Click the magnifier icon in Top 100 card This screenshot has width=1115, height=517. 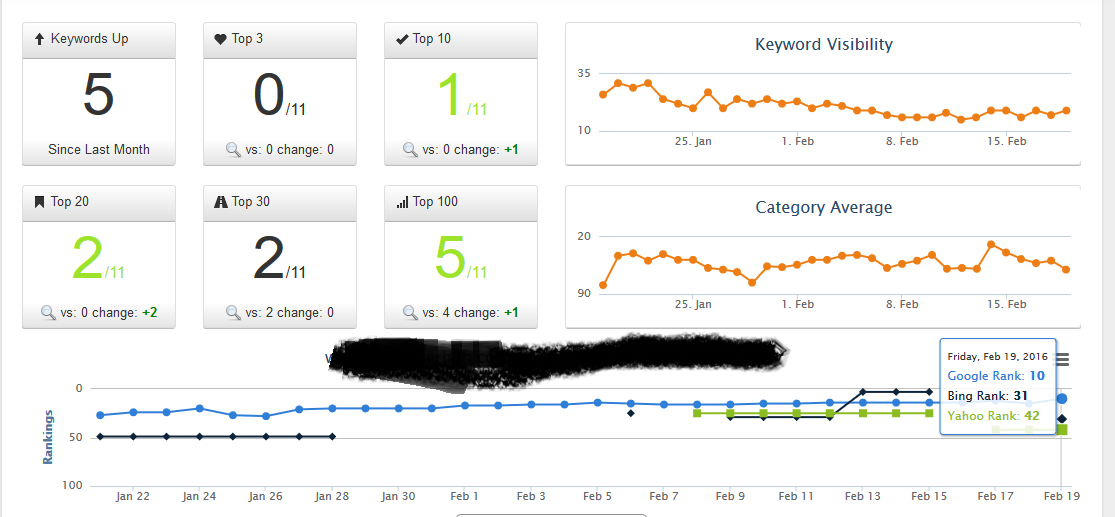tap(410, 312)
